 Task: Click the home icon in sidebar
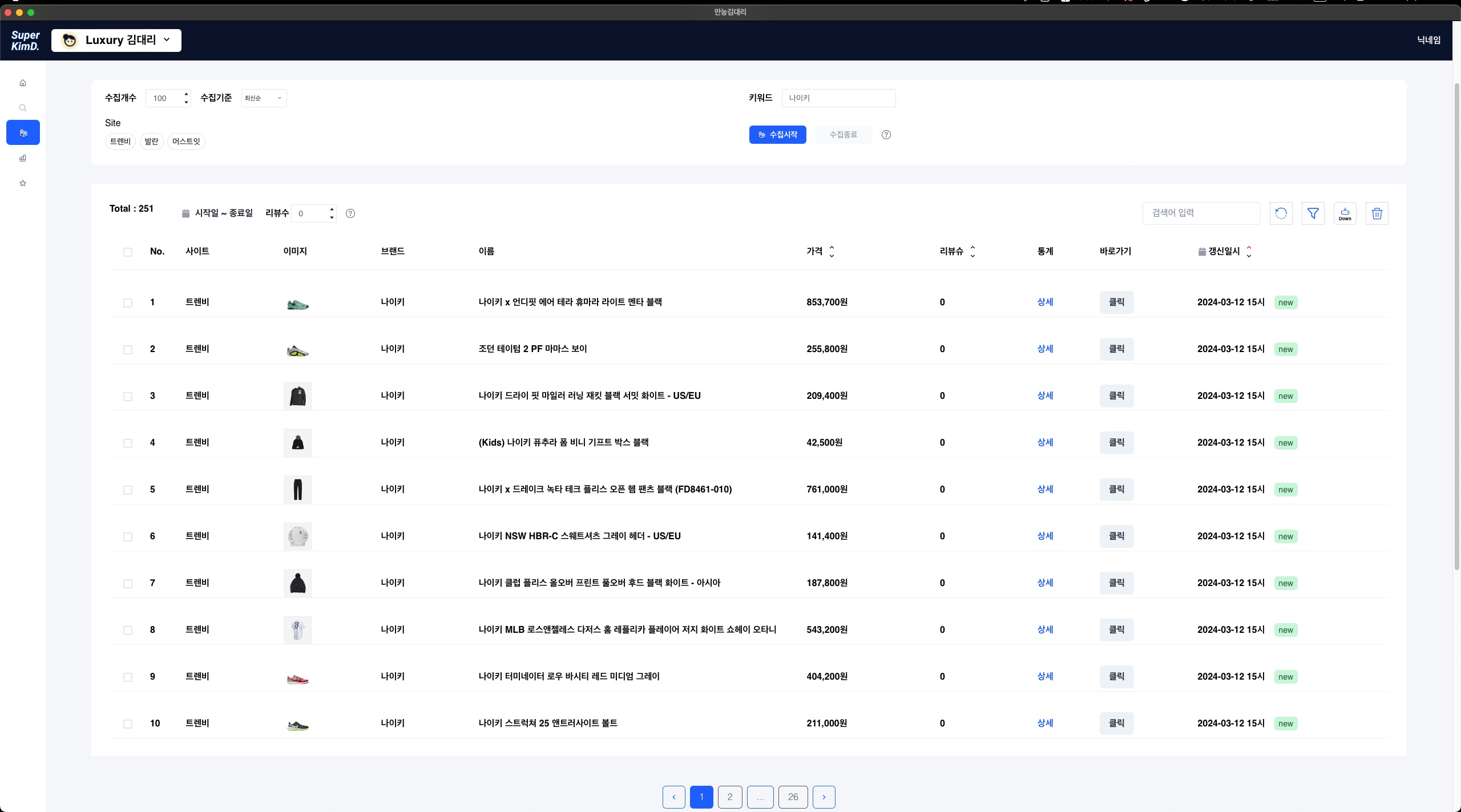(23, 83)
